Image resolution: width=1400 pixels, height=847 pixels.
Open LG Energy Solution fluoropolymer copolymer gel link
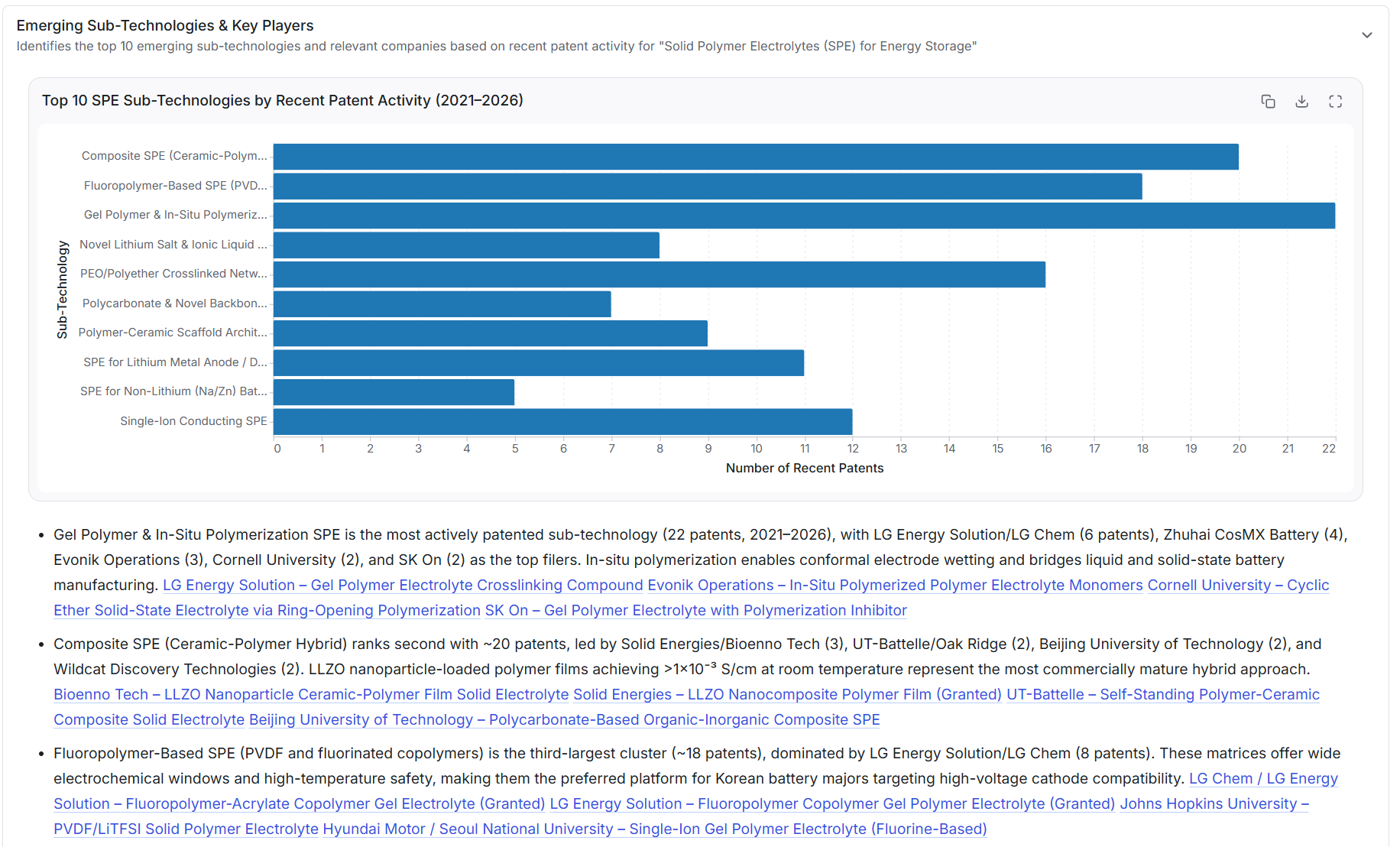[x=832, y=803]
